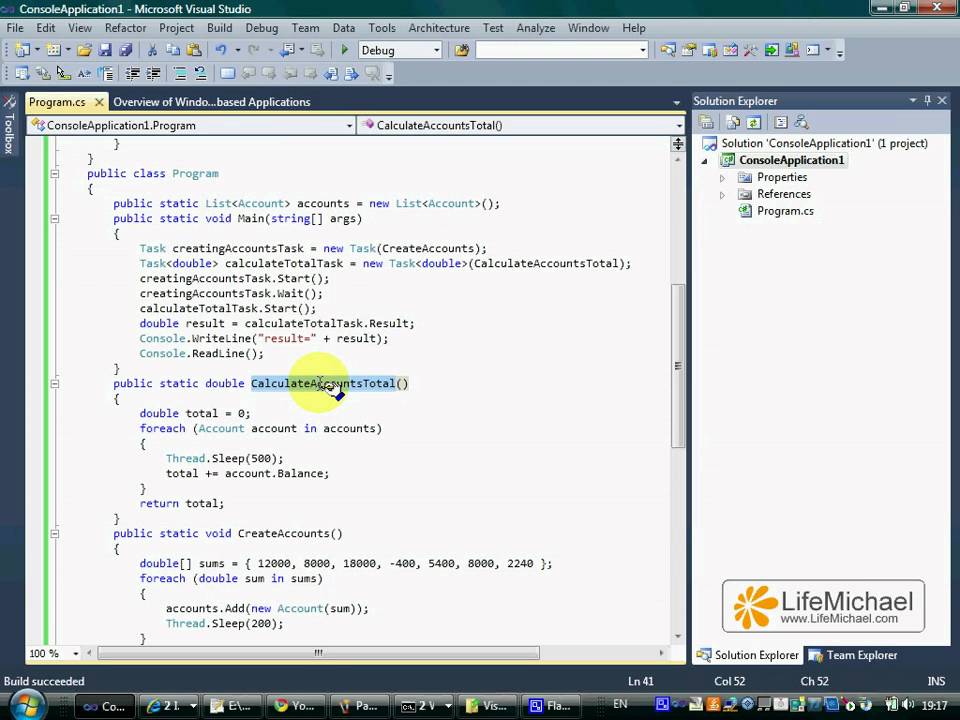
Task: Comment out the selected lines icon
Action: (x=180, y=74)
